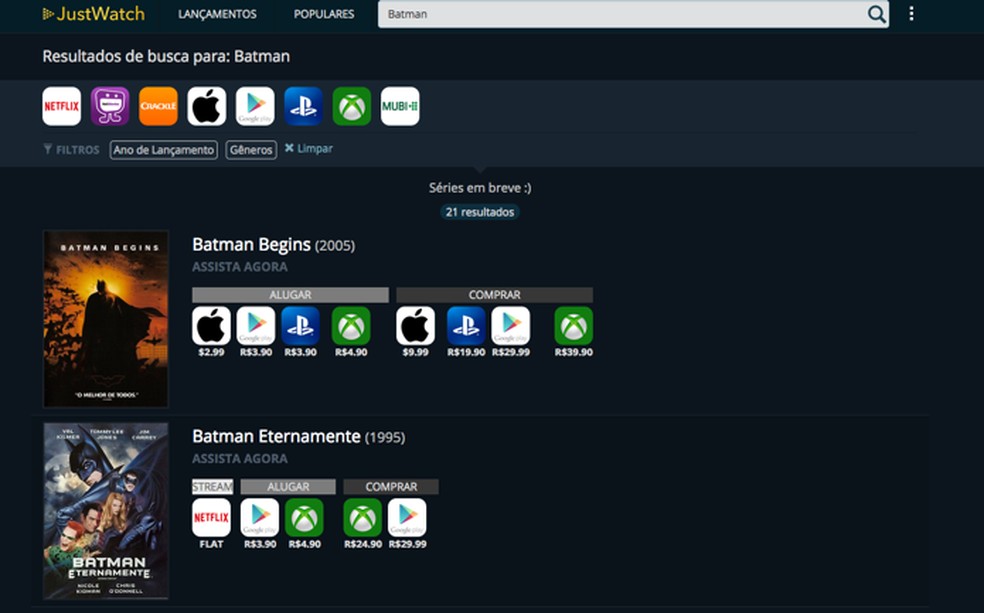Viewport: 984px width, 613px height.
Task: Click ASSISTA AGORA under Batman Eternamente
Action: pos(240,459)
